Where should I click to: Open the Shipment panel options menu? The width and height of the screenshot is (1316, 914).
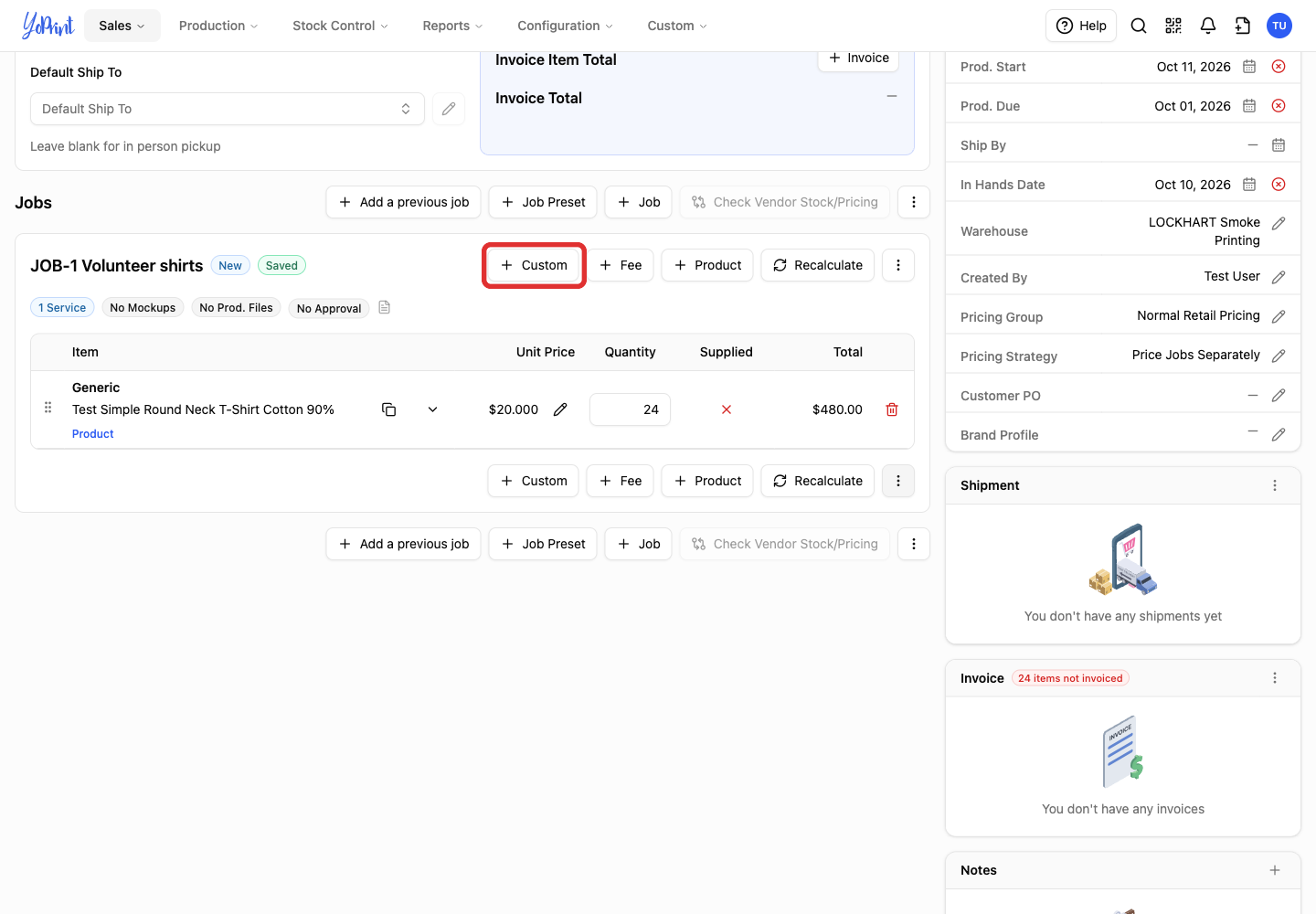[1275, 485]
